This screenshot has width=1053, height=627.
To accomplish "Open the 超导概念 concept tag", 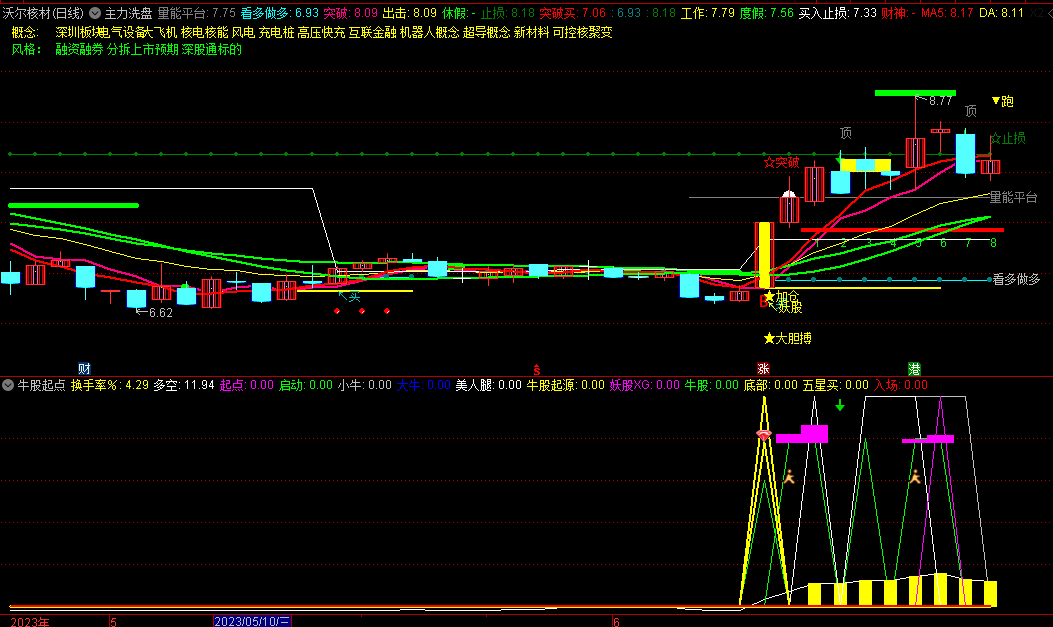I will pos(487,32).
